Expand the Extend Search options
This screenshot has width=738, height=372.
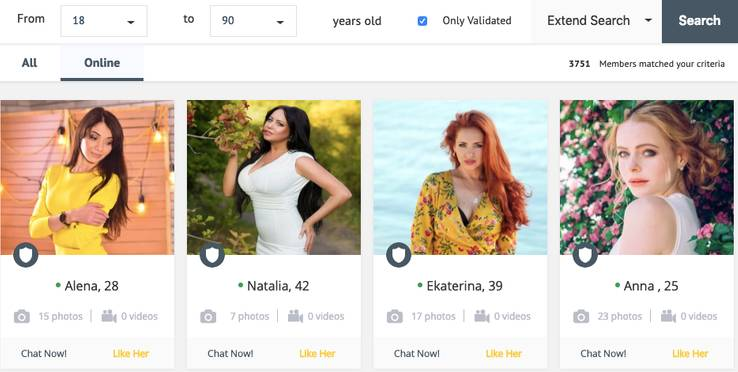click(x=597, y=21)
